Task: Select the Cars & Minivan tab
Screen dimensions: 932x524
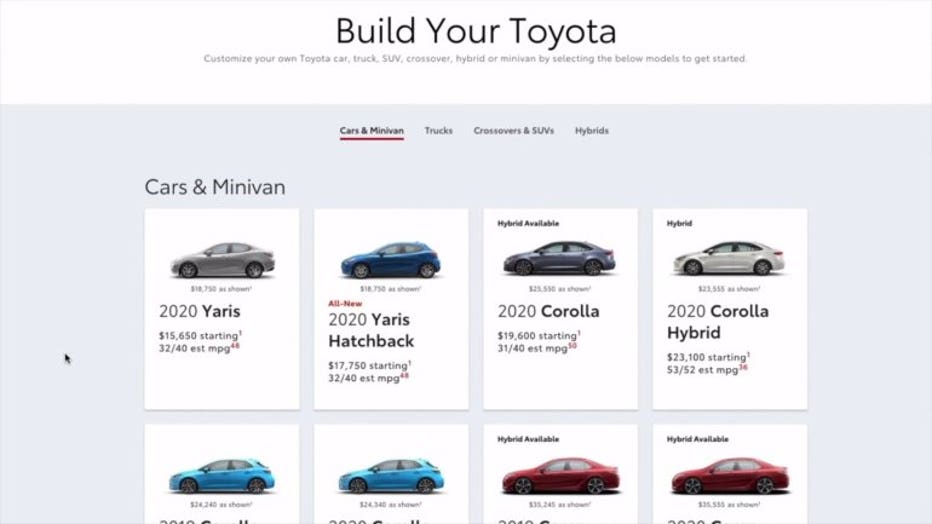Action: [x=371, y=131]
